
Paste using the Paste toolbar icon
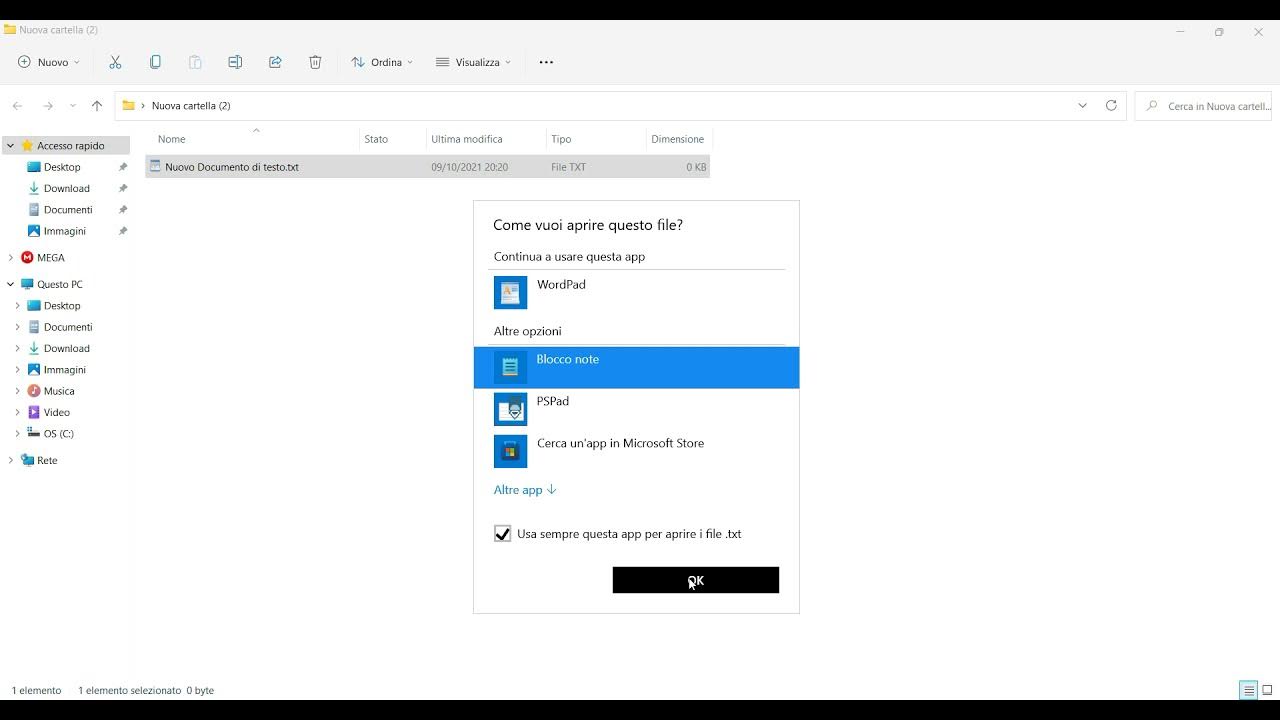[195, 62]
